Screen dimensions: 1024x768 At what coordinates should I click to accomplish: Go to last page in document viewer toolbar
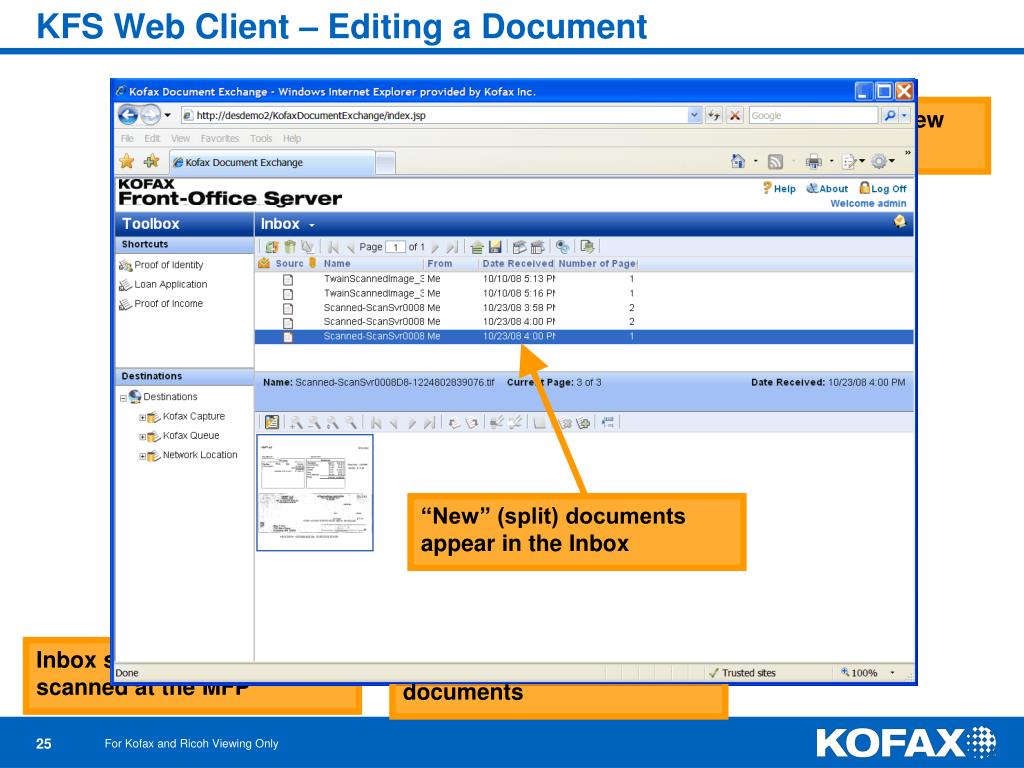coord(429,423)
